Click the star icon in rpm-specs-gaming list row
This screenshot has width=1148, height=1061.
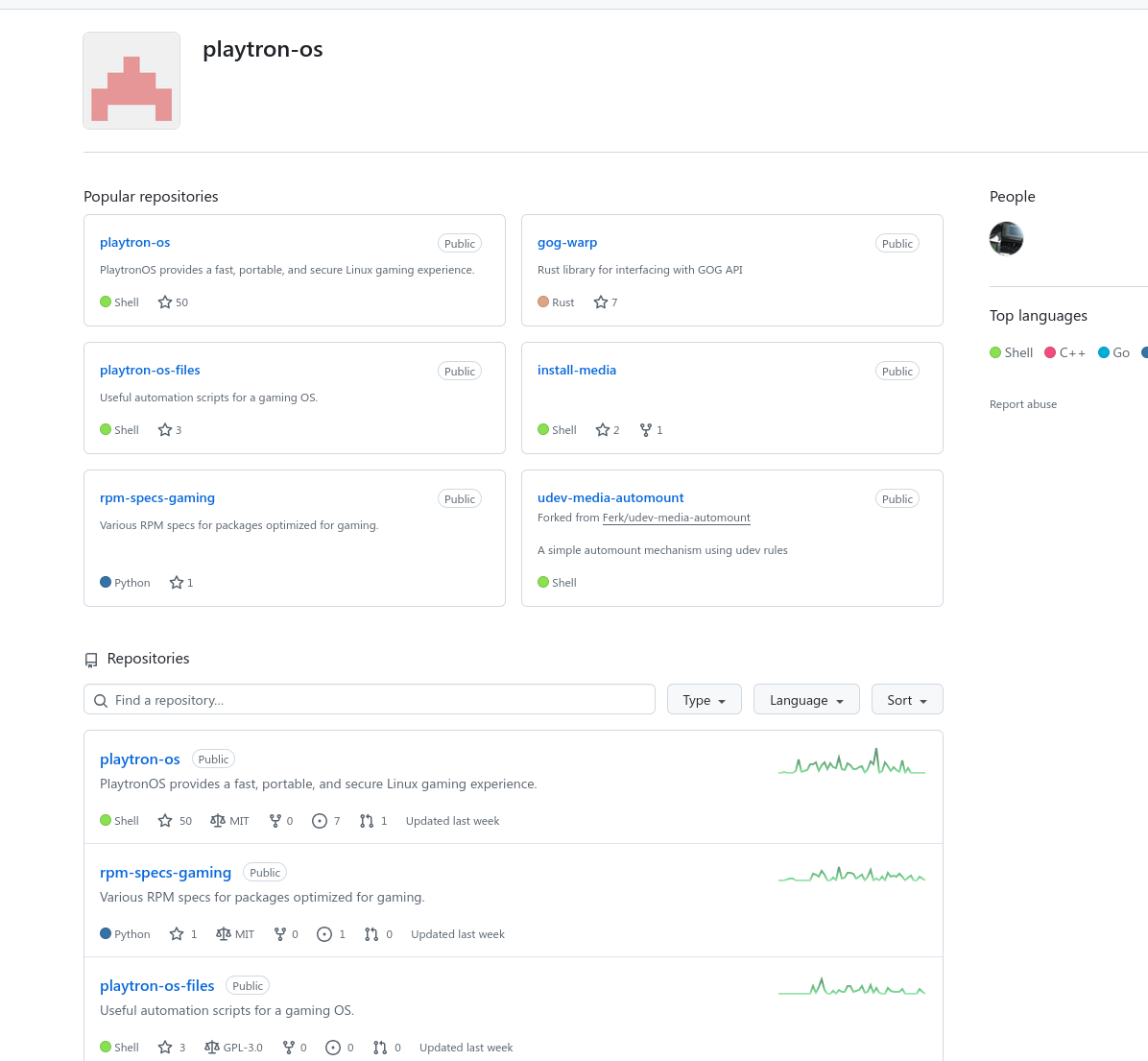(x=177, y=934)
